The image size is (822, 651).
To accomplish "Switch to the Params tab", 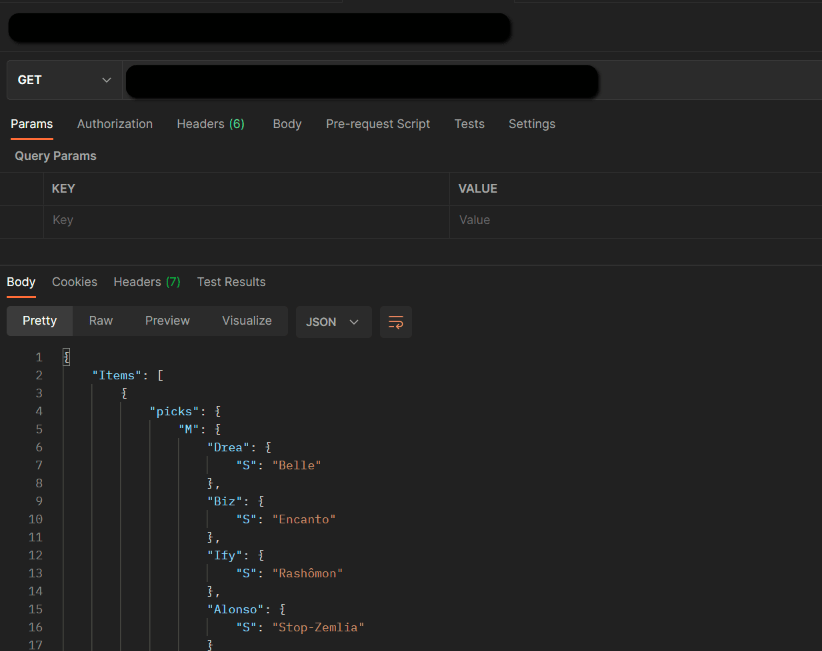I will click(x=32, y=124).
